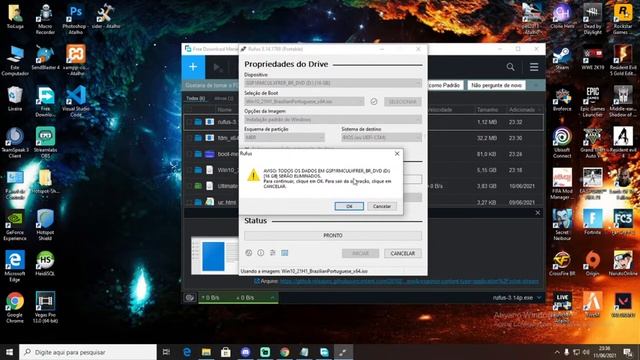This screenshot has width=640, height=360.
Task: Open search in Free Download Manager
Action: [510, 67]
